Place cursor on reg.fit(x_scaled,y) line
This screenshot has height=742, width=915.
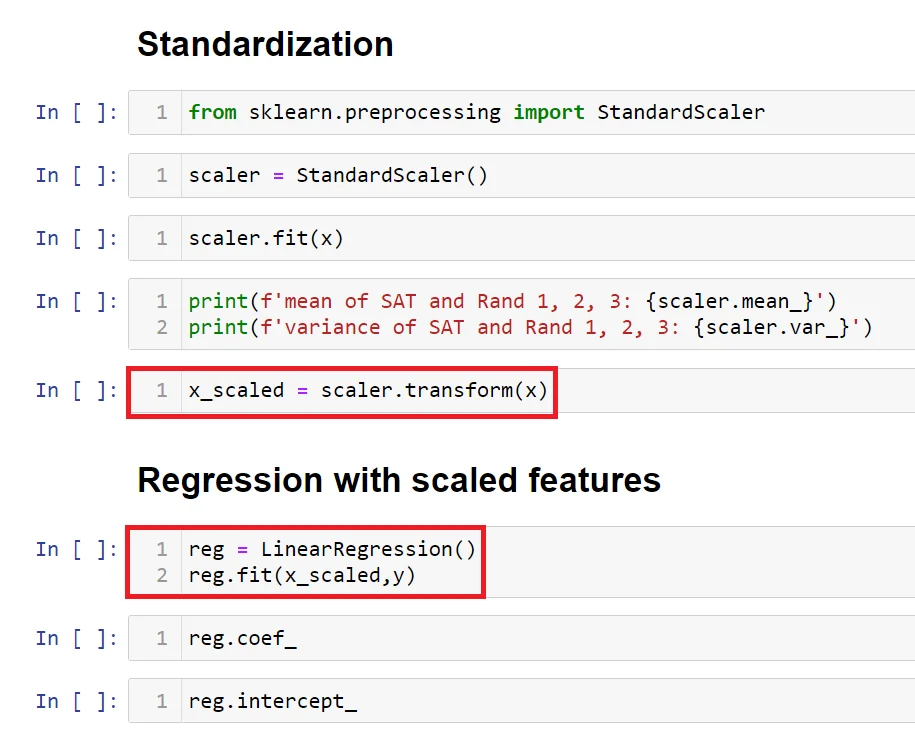pyautogui.click(x=302, y=575)
